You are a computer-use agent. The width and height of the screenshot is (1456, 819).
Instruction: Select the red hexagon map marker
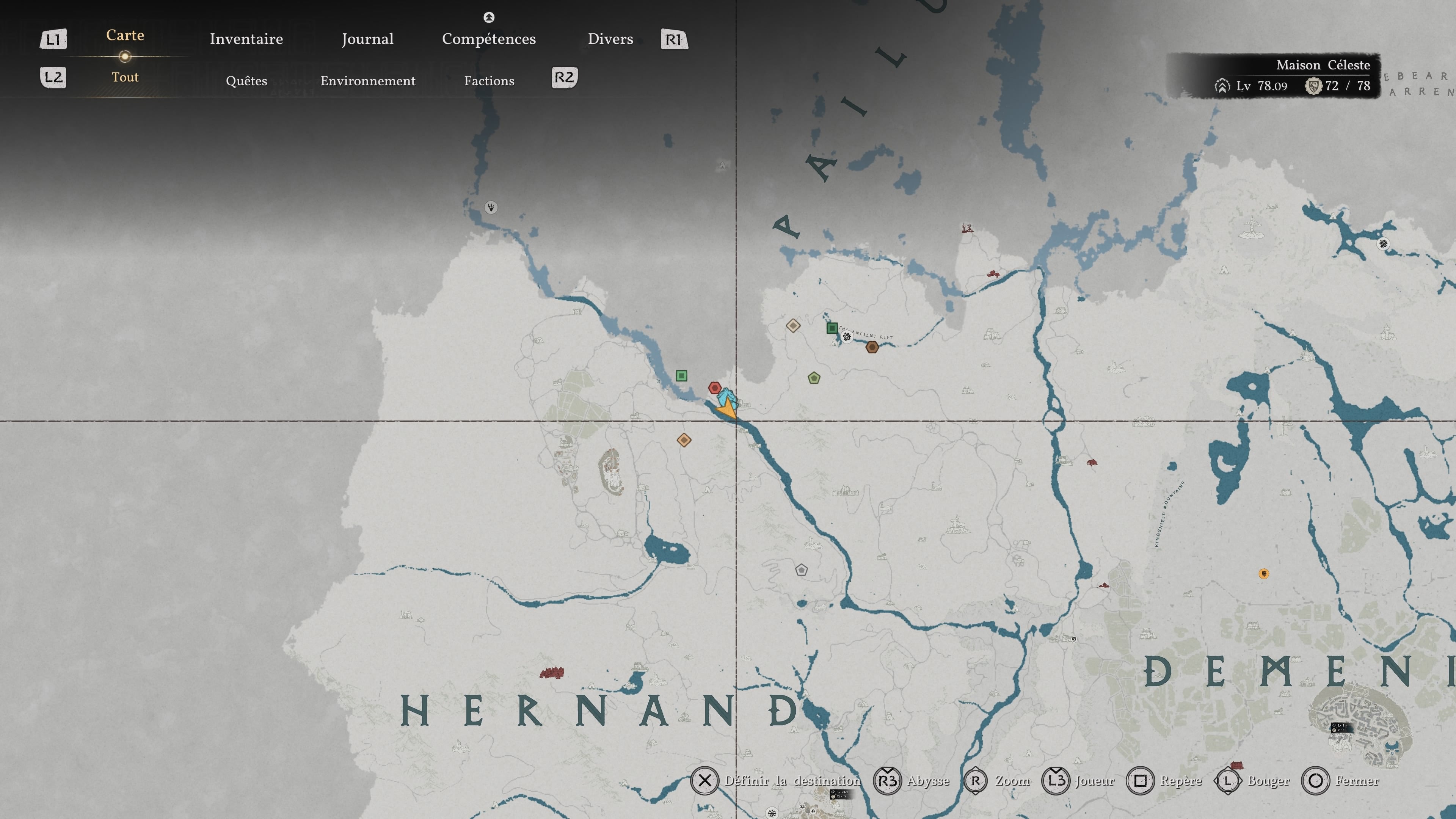coord(714,388)
